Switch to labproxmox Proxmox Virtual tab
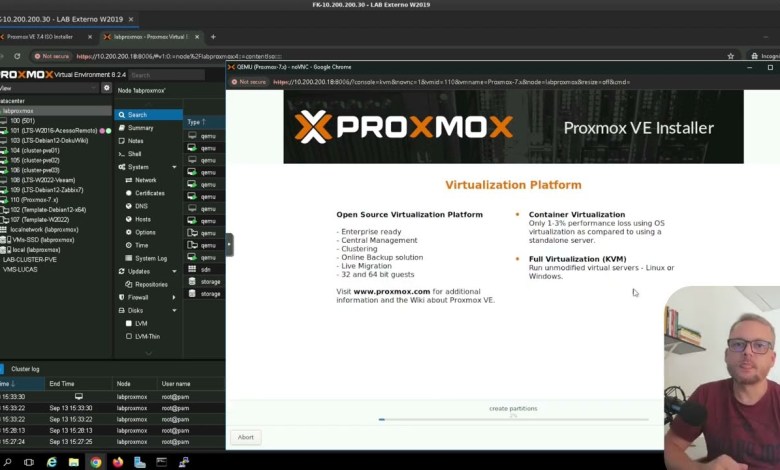Screen dimensions: 780x470 click(x=151, y=37)
